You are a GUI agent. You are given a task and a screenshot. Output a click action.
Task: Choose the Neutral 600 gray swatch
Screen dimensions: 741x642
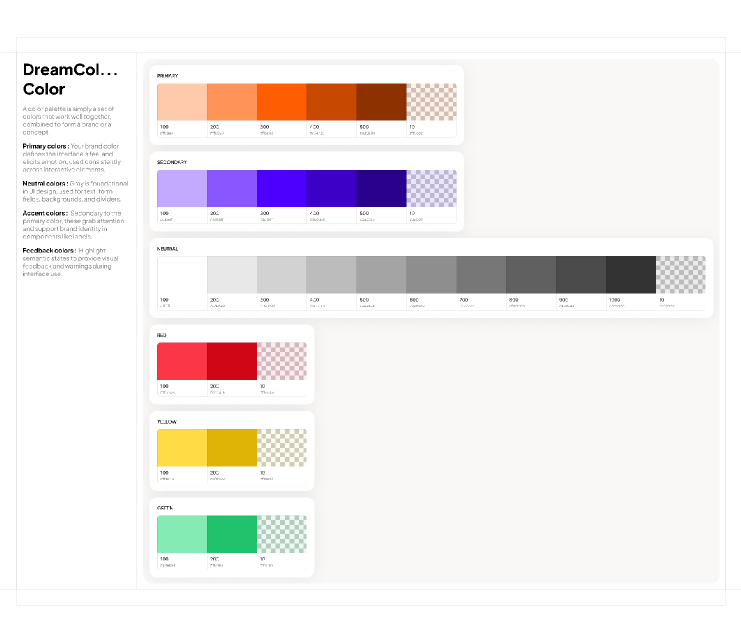431,275
